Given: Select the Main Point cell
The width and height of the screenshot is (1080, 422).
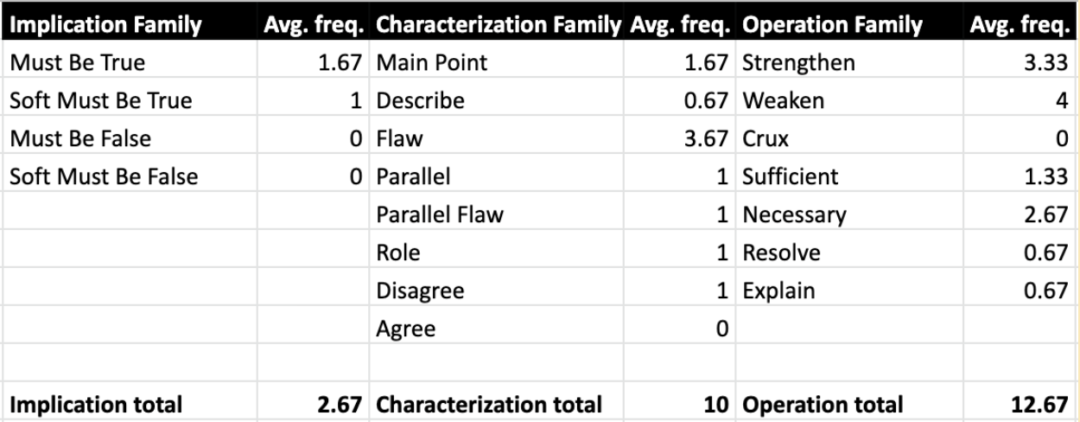Looking at the screenshot, I should pyautogui.click(x=432, y=63).
